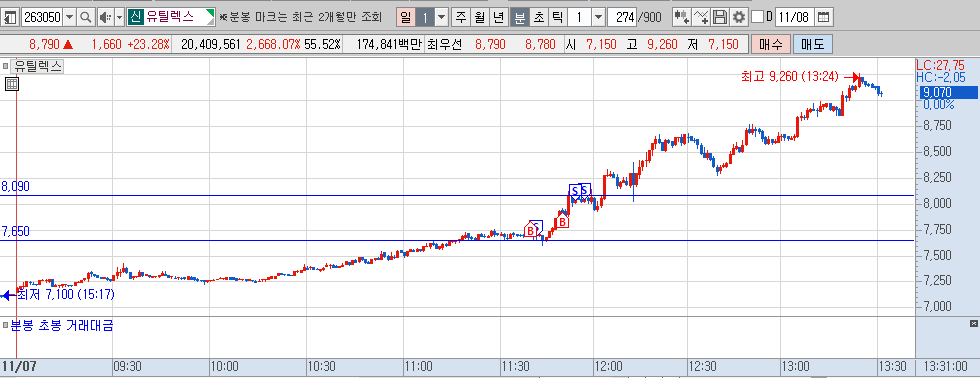Open calendar date picker icon
Viewport: 980px width, 378px height.
point(825,17)
